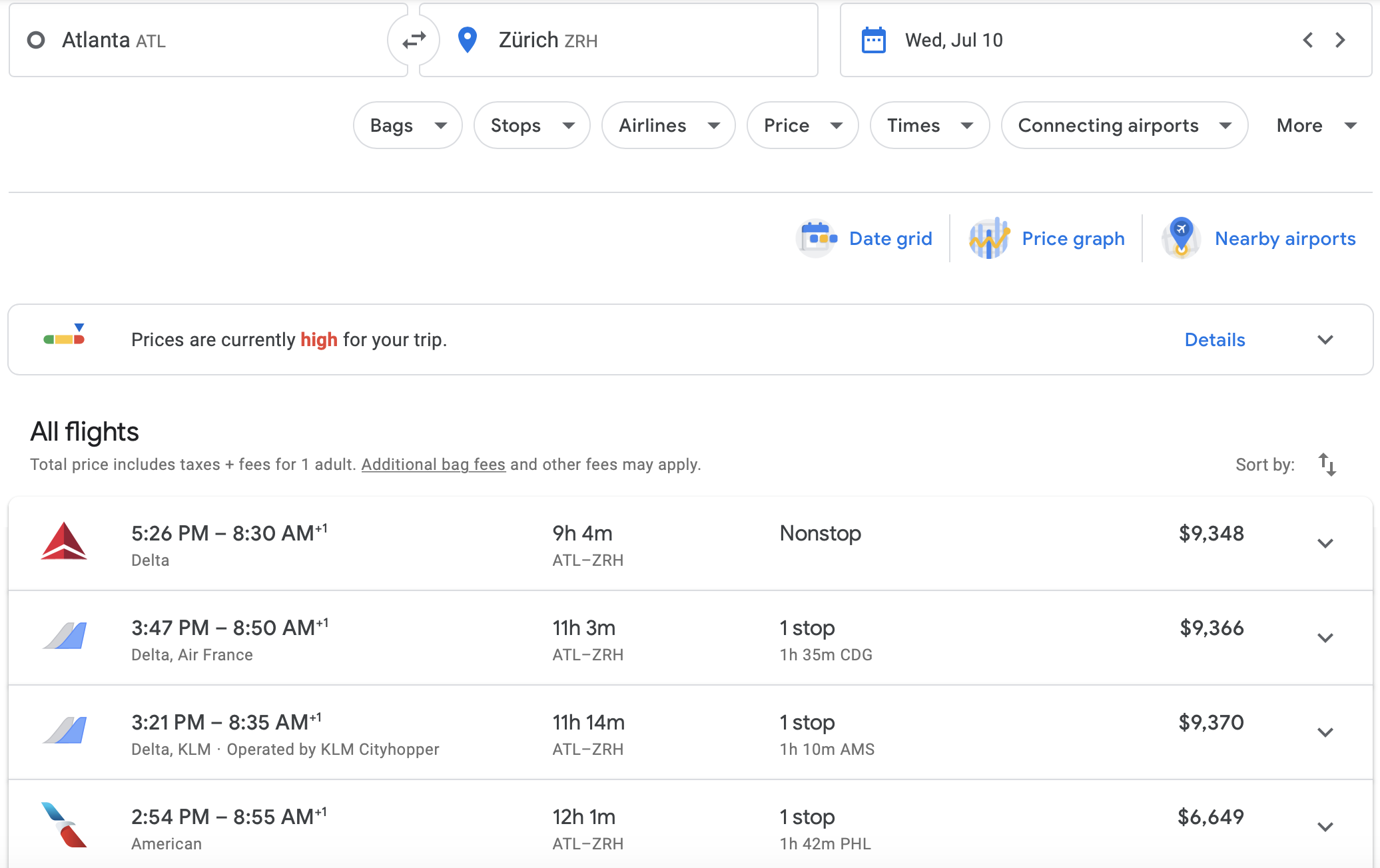
Task: Go to previous departure date
Action: tap(1307, 41)
